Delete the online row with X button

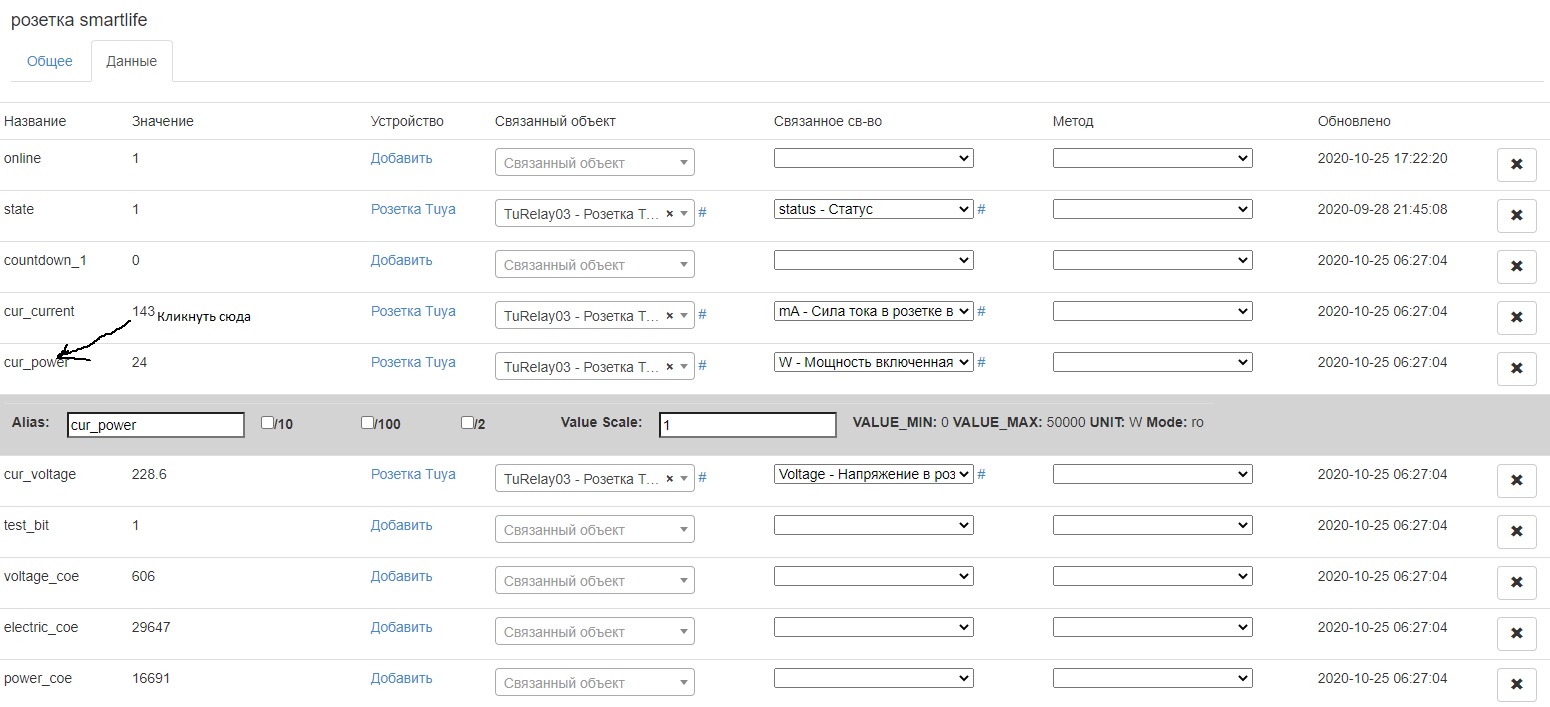click(x=1516, y=165)
